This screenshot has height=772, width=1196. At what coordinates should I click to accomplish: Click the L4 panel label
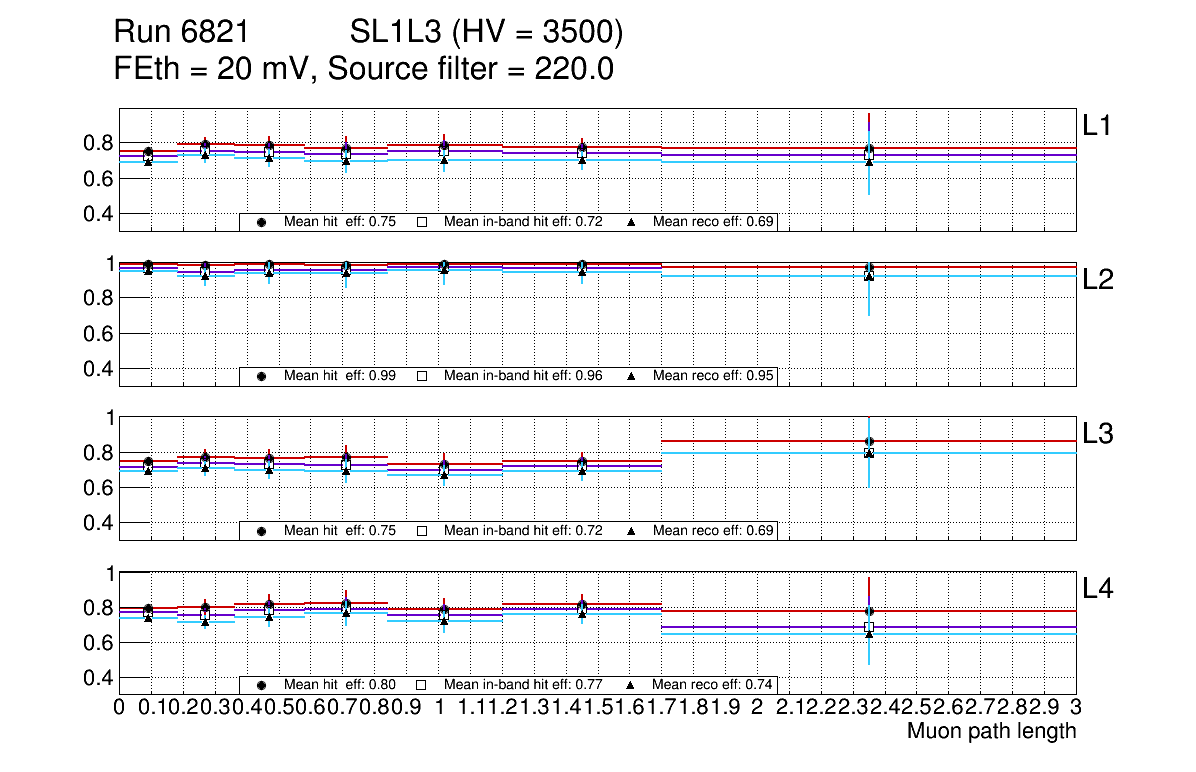coord(1097,588)
